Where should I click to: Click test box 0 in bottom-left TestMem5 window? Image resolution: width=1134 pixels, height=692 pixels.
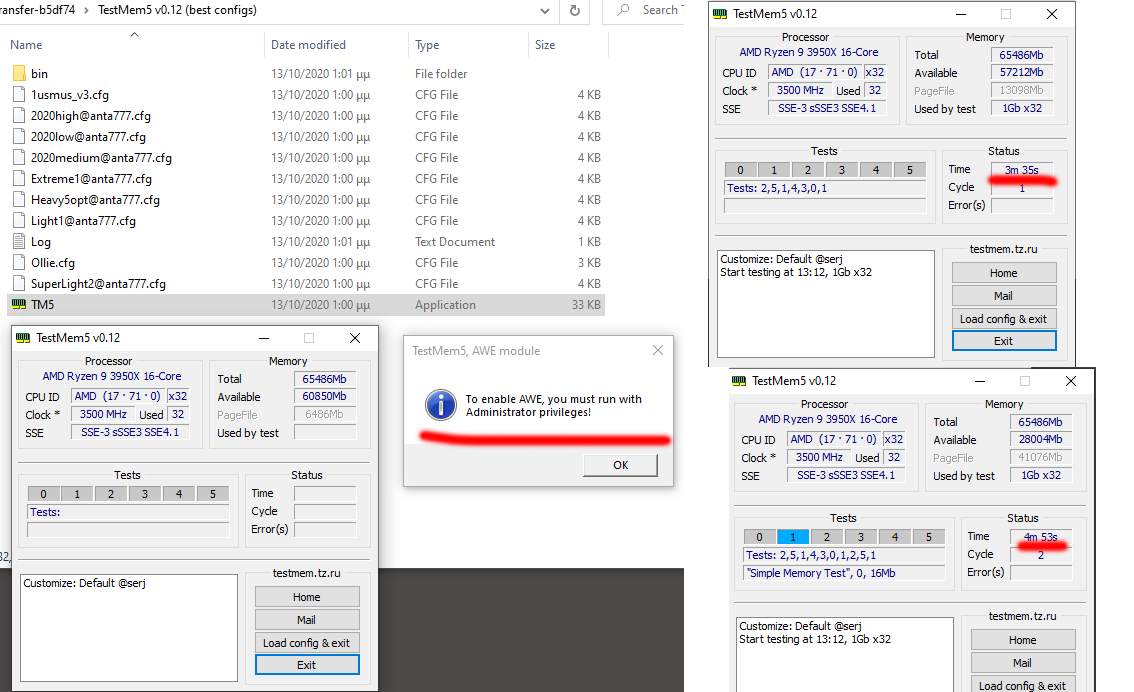[43, 494]
